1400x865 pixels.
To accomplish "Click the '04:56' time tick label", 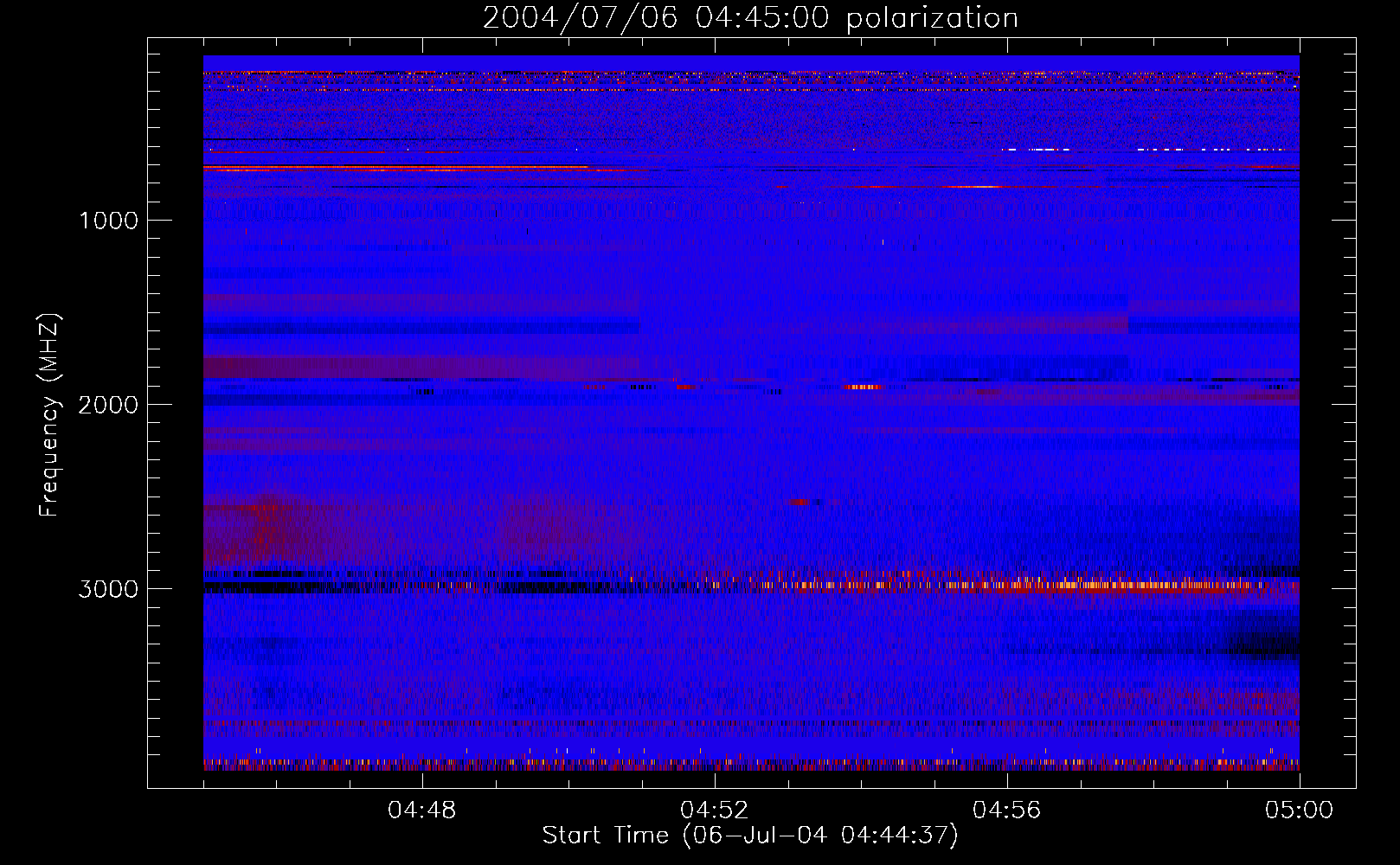I will click(1007, 811).
